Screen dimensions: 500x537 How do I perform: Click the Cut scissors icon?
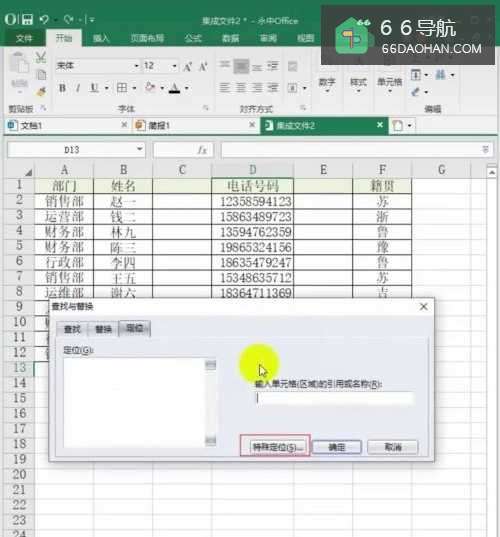[41, 57]
